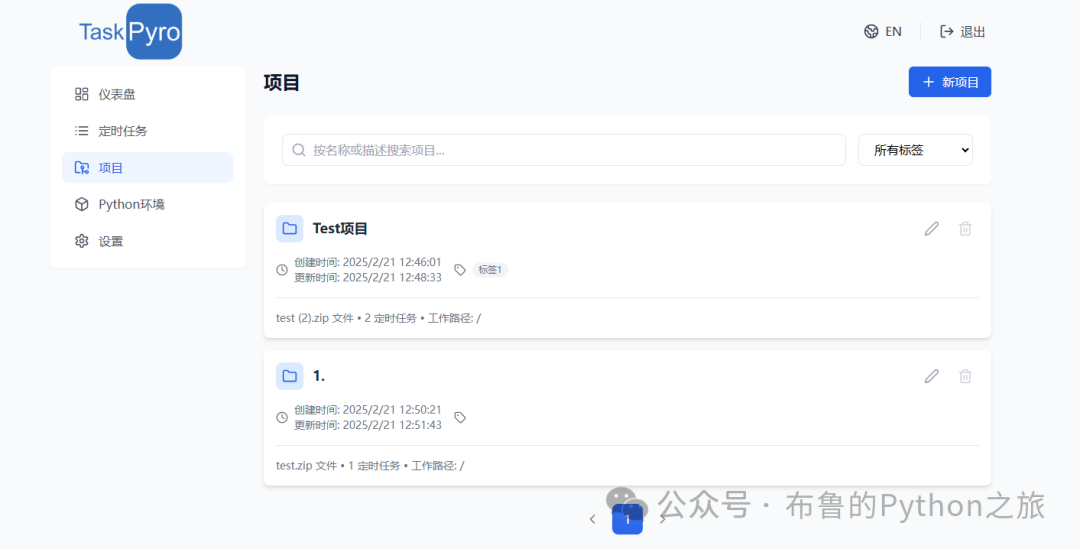This screenshot has height=549, width=1080.
Task: Click tag icon in project 1. card
Action: point(460,417)
